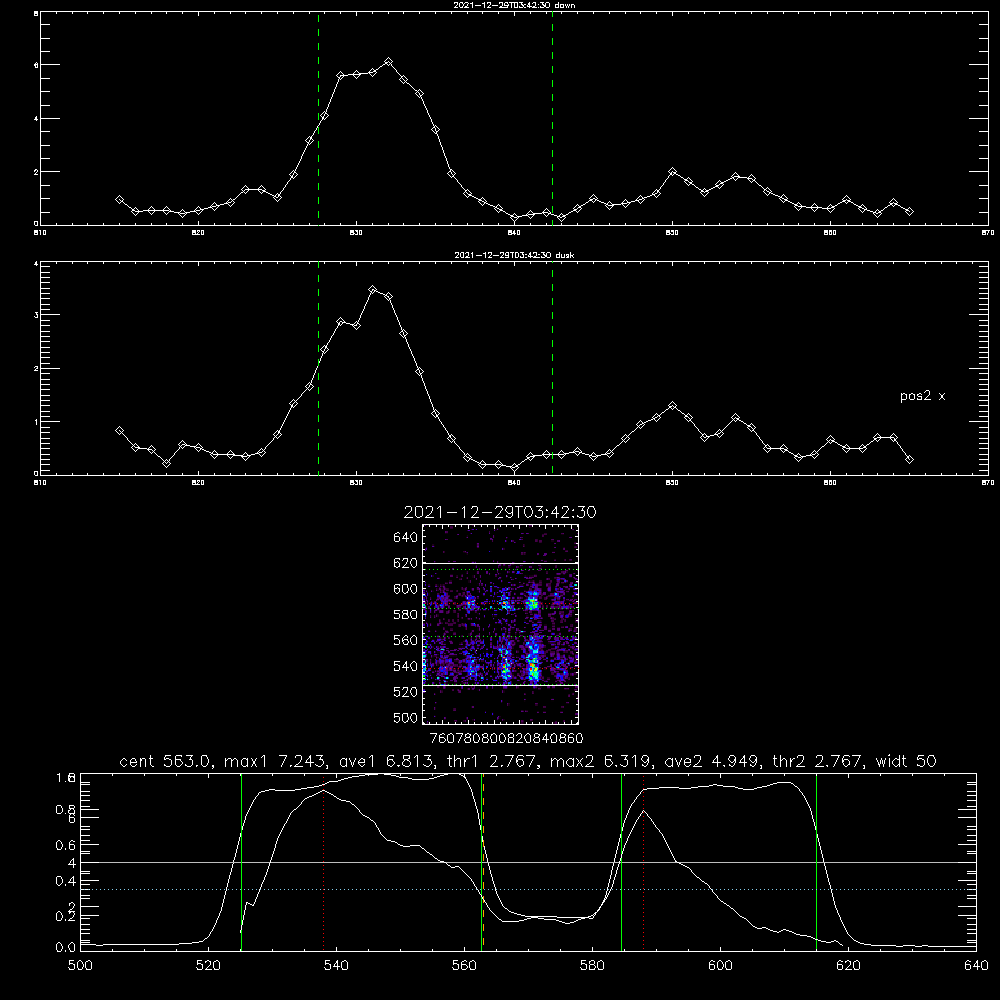1000x1000 pixels.
Task: Click the "560" label on heatmap y-axis
Action: click(405, 640)
